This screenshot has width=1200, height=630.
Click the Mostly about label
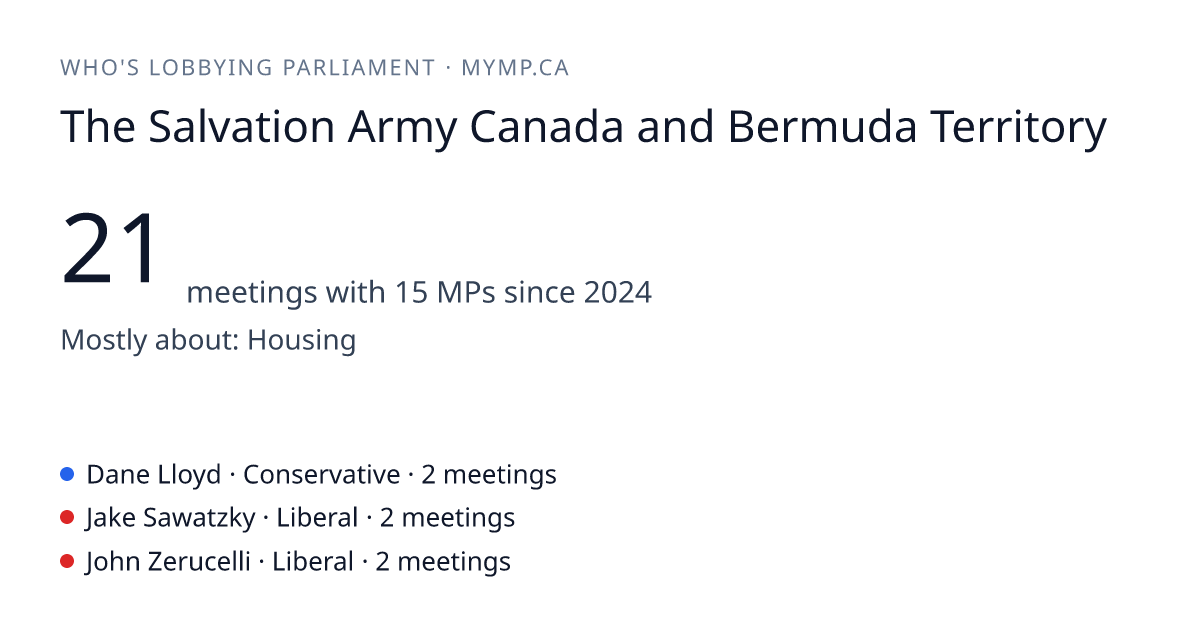150,340
